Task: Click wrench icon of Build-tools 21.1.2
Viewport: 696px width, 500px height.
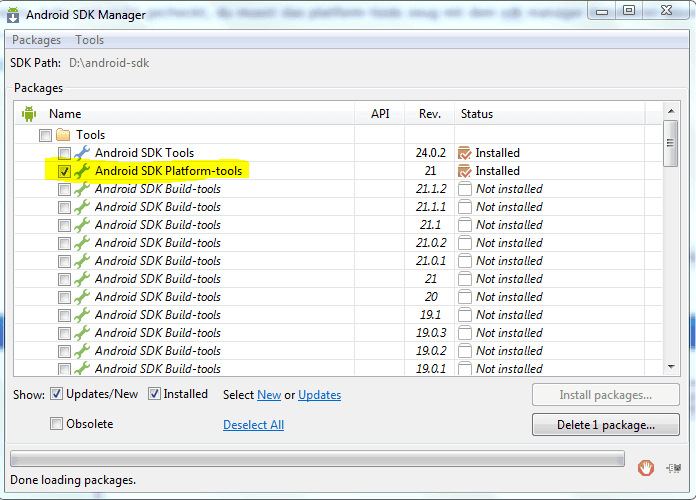Action: click(82, 189)
